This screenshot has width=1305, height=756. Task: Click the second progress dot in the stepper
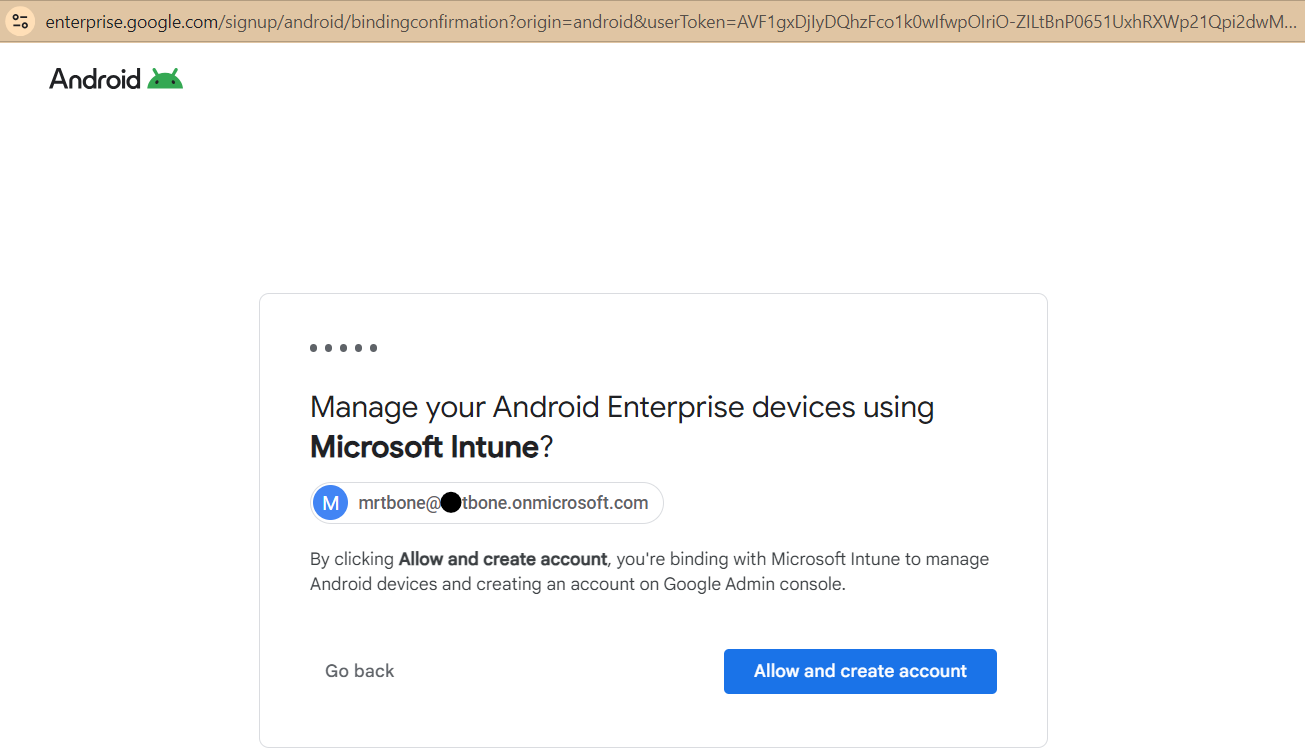[x=330, y=348]
